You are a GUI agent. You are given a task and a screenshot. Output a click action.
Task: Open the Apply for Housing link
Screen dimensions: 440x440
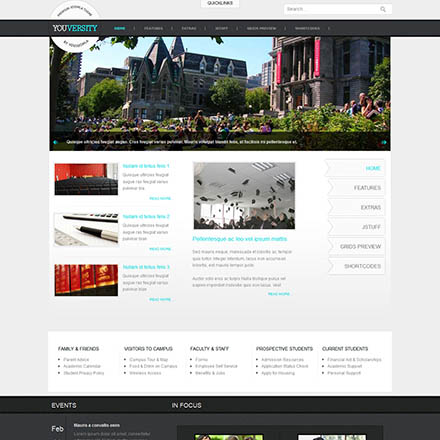pyautogui.click(x=278, y=373)
